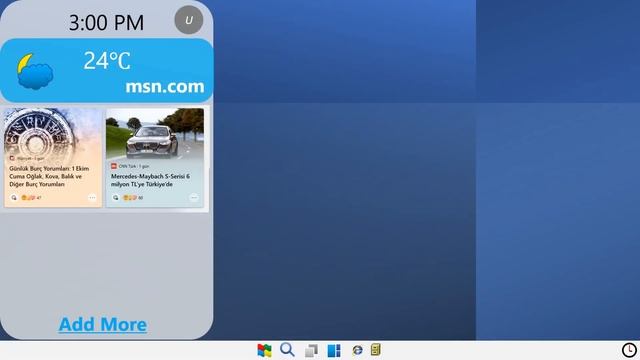This screenshot has height=360, width=640.
Task: Click the 3:00 PM time display
Action: click(x=106, y=22)
